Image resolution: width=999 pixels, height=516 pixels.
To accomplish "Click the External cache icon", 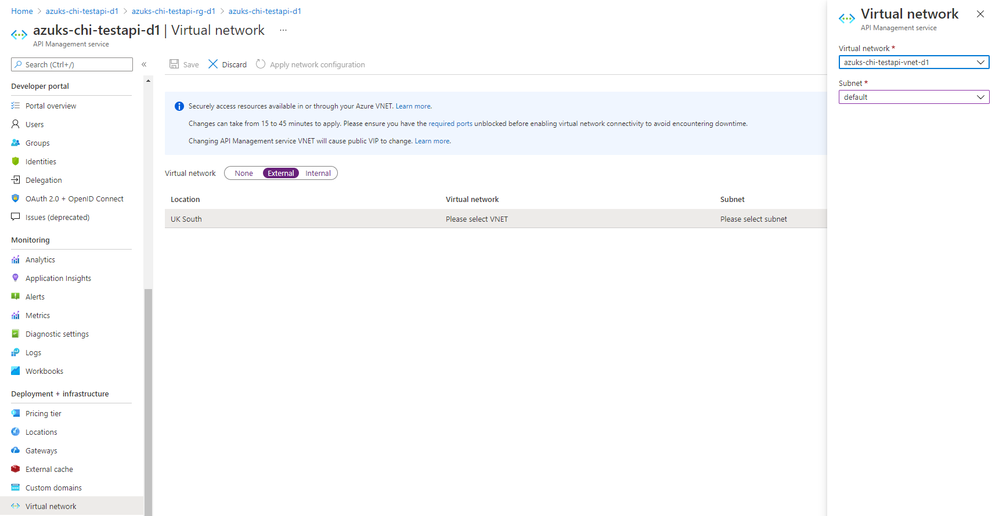I will pos(16,469).
